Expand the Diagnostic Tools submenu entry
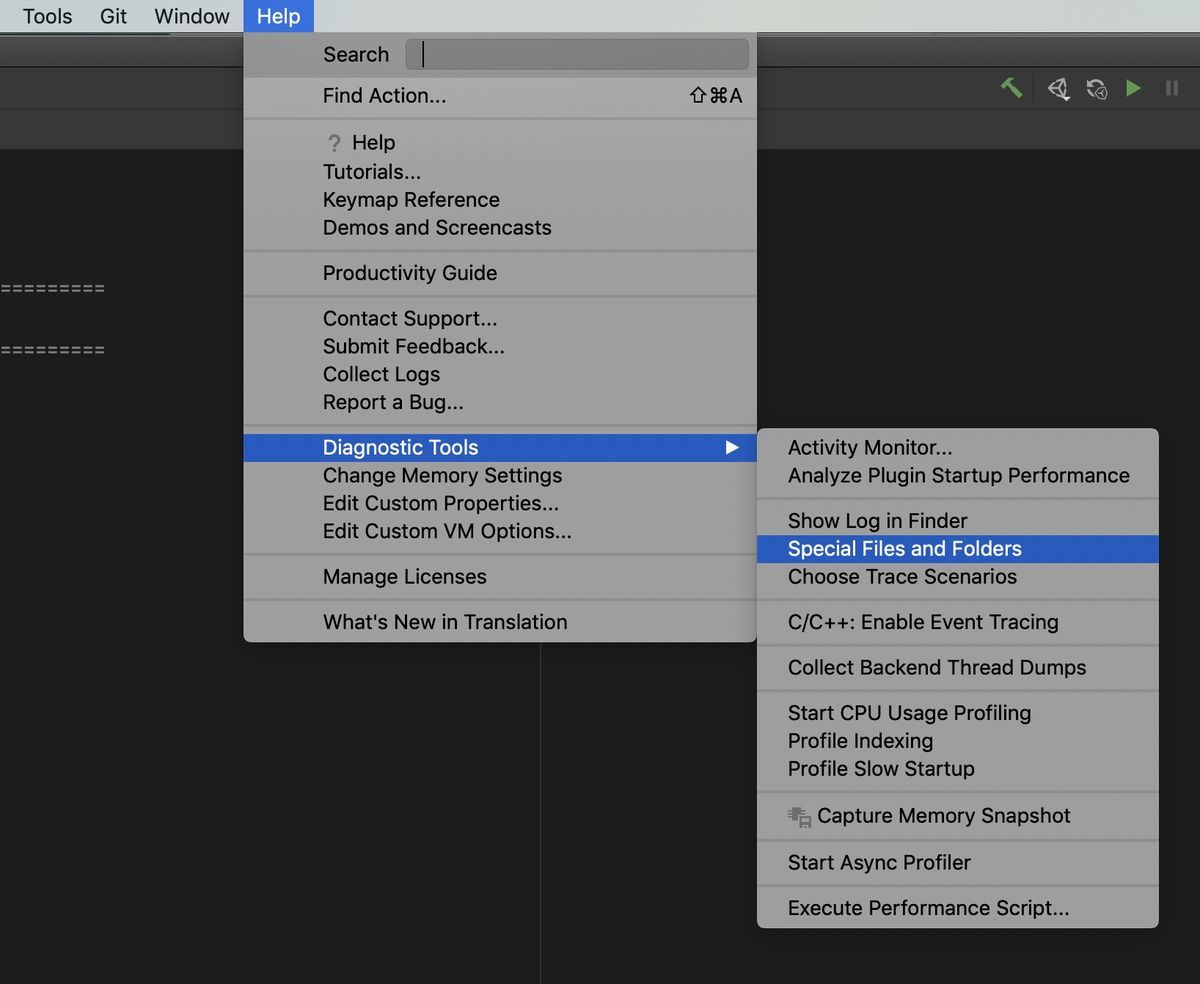The image size is (1200, 984). [500, 448]
